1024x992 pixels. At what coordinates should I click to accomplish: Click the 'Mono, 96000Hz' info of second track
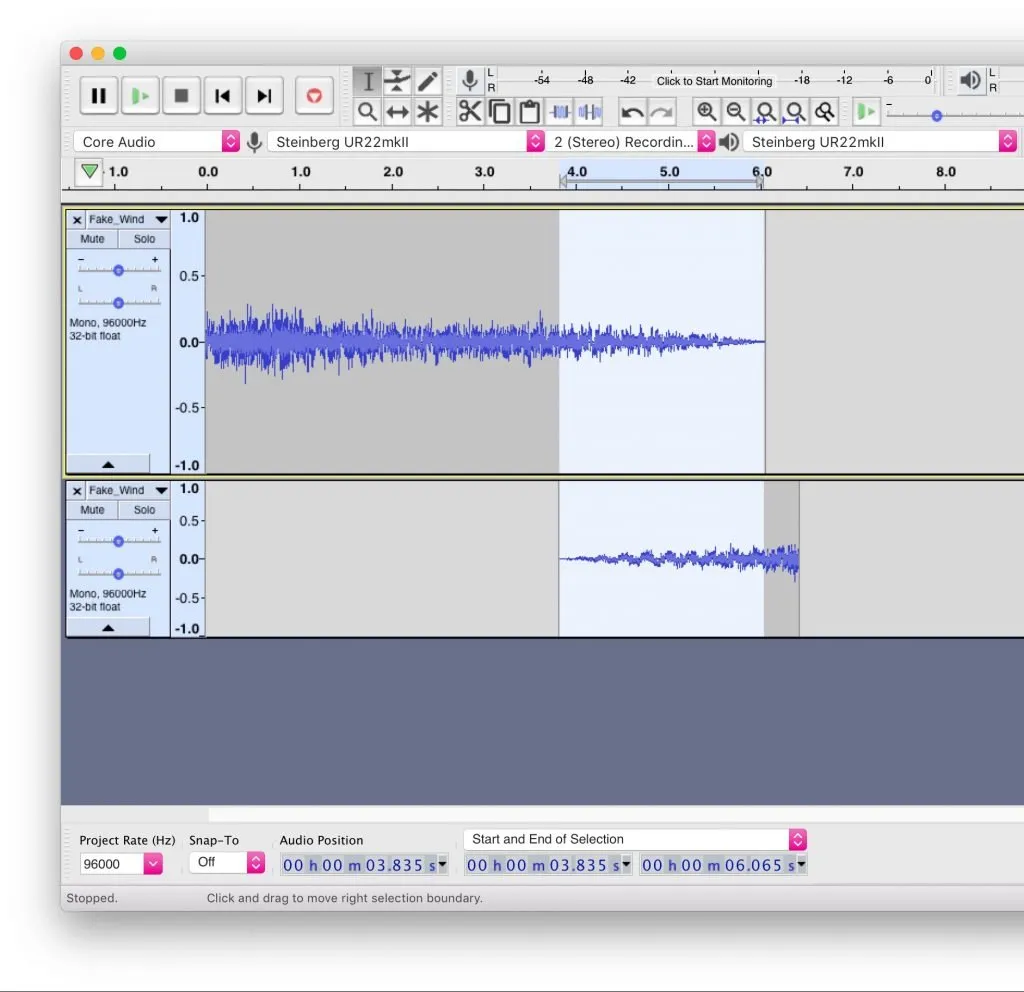108,594
